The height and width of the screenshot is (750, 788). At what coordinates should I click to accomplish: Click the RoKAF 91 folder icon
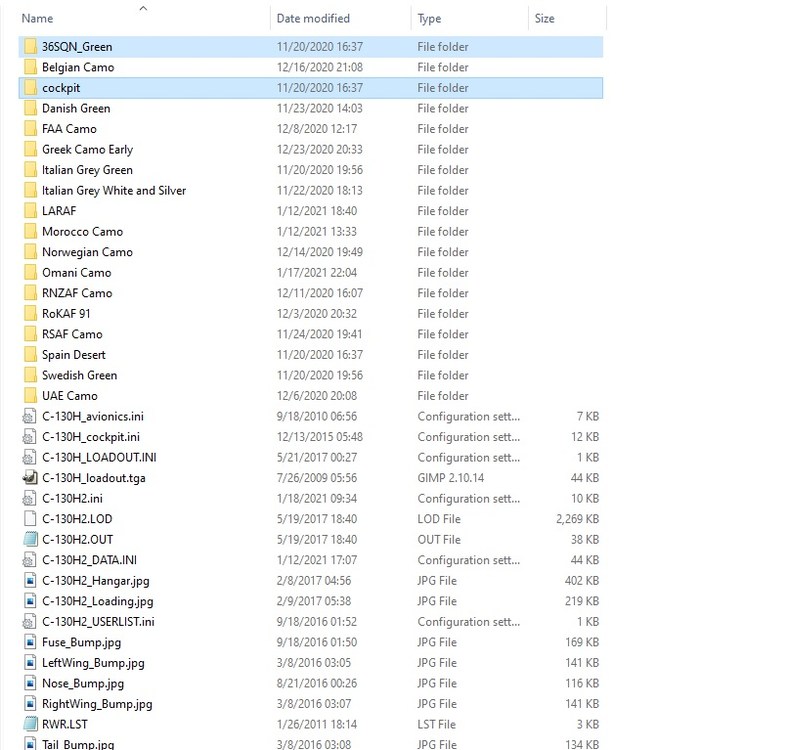[x=30, y=314]
